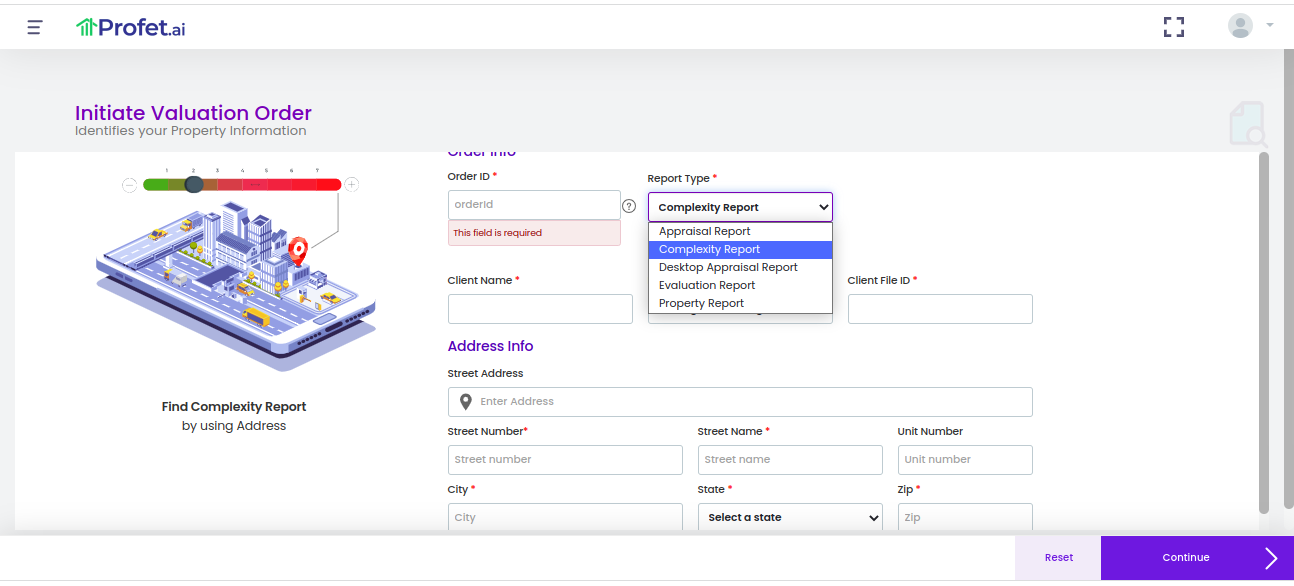
Task: Click the plus control on the complexity gauge
Action: pos(351,184)
